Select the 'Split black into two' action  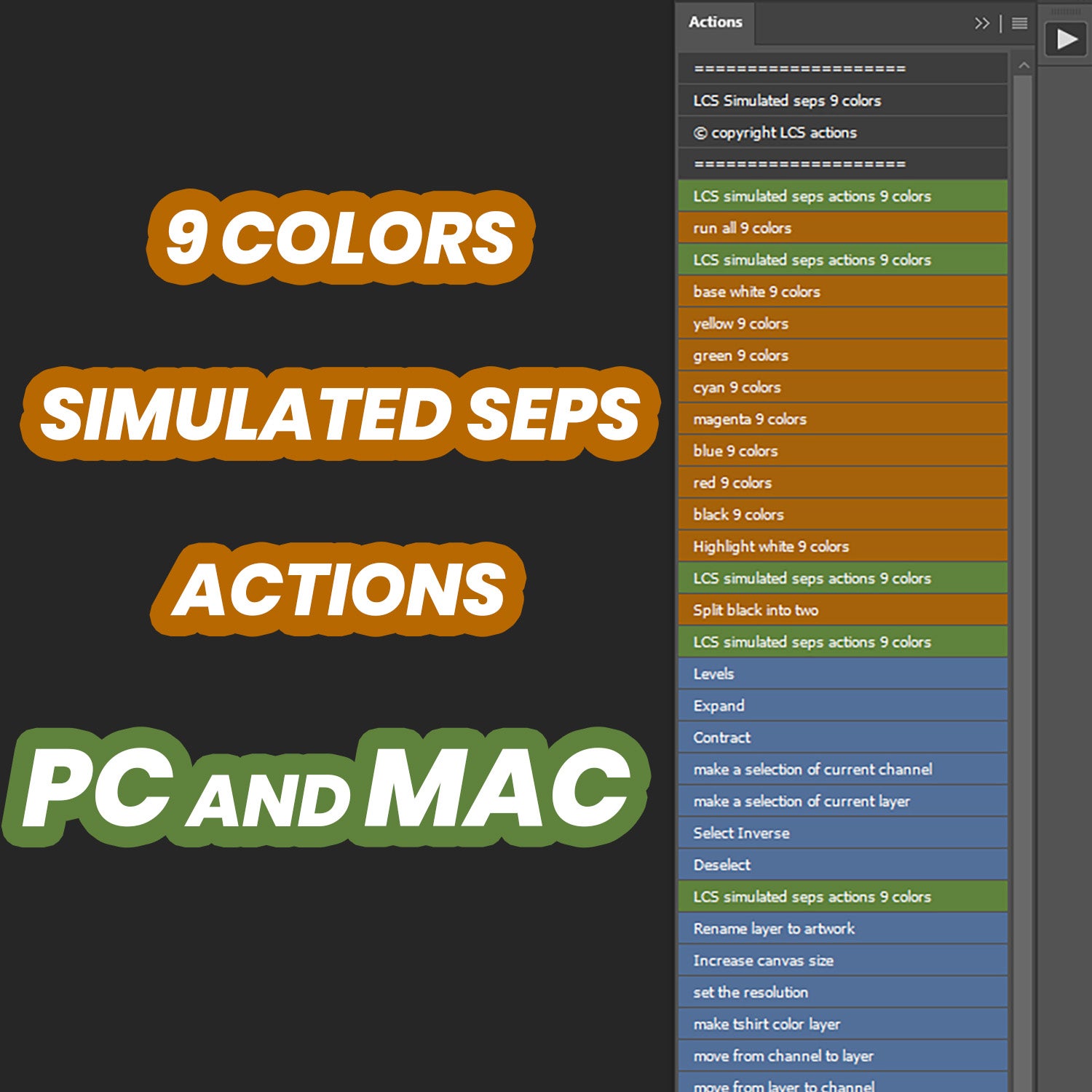(801, 610)
